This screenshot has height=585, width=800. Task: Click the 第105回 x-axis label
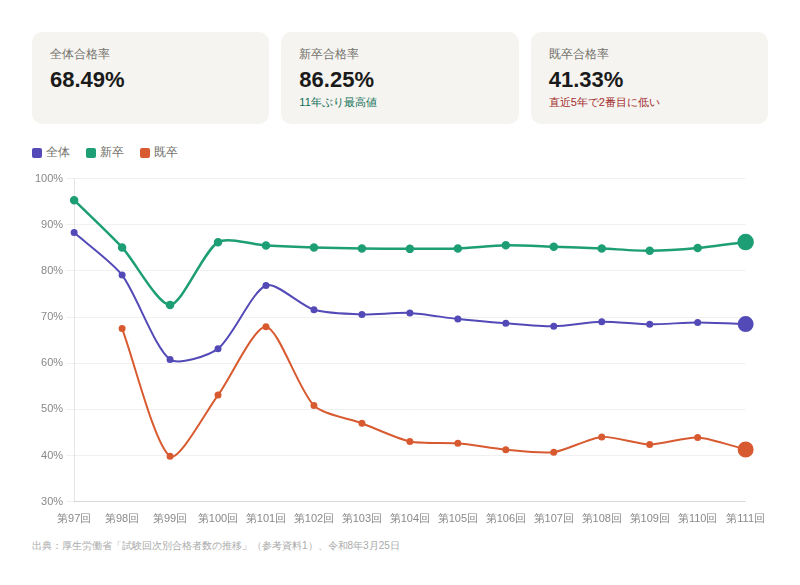pos(458,518)
